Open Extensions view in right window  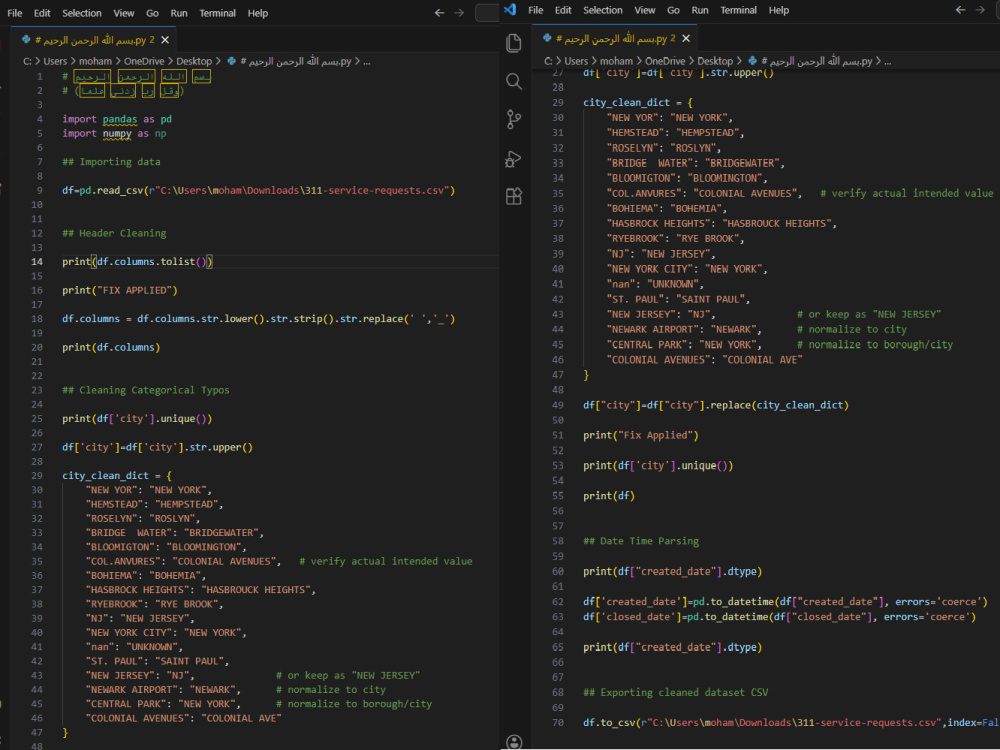click(x=513, y=196)
